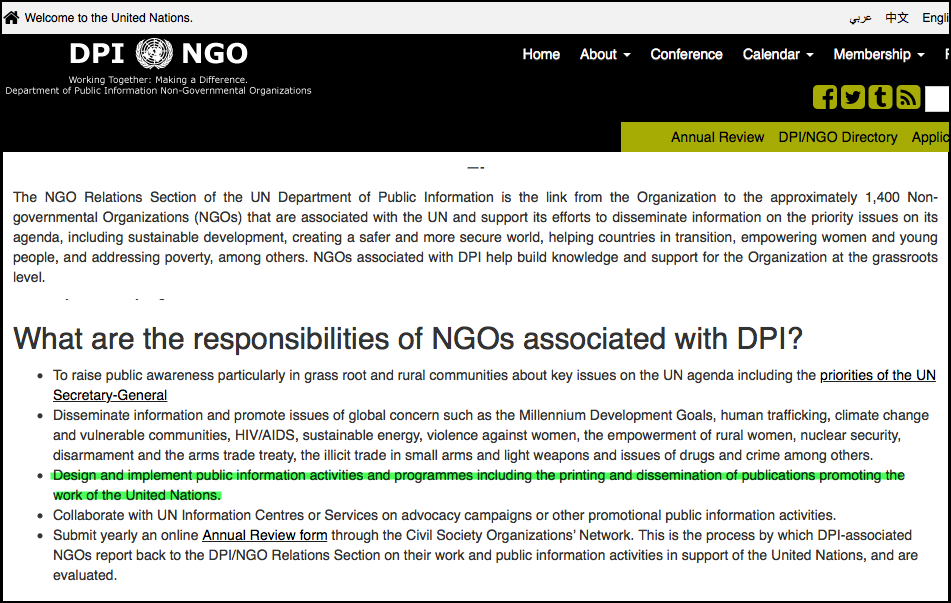
Task: Open the Annual Review form link
Action: click(x=264, y=535)
